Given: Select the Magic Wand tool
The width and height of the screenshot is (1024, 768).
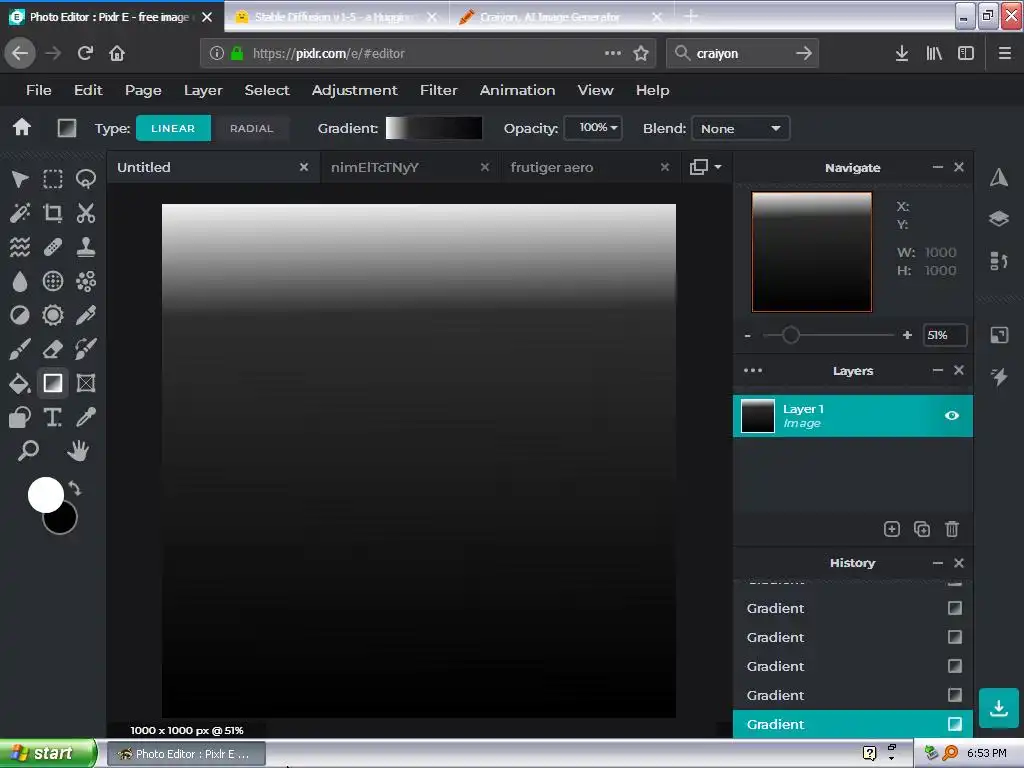Looking at the screenshot, I should pos(20,213).
